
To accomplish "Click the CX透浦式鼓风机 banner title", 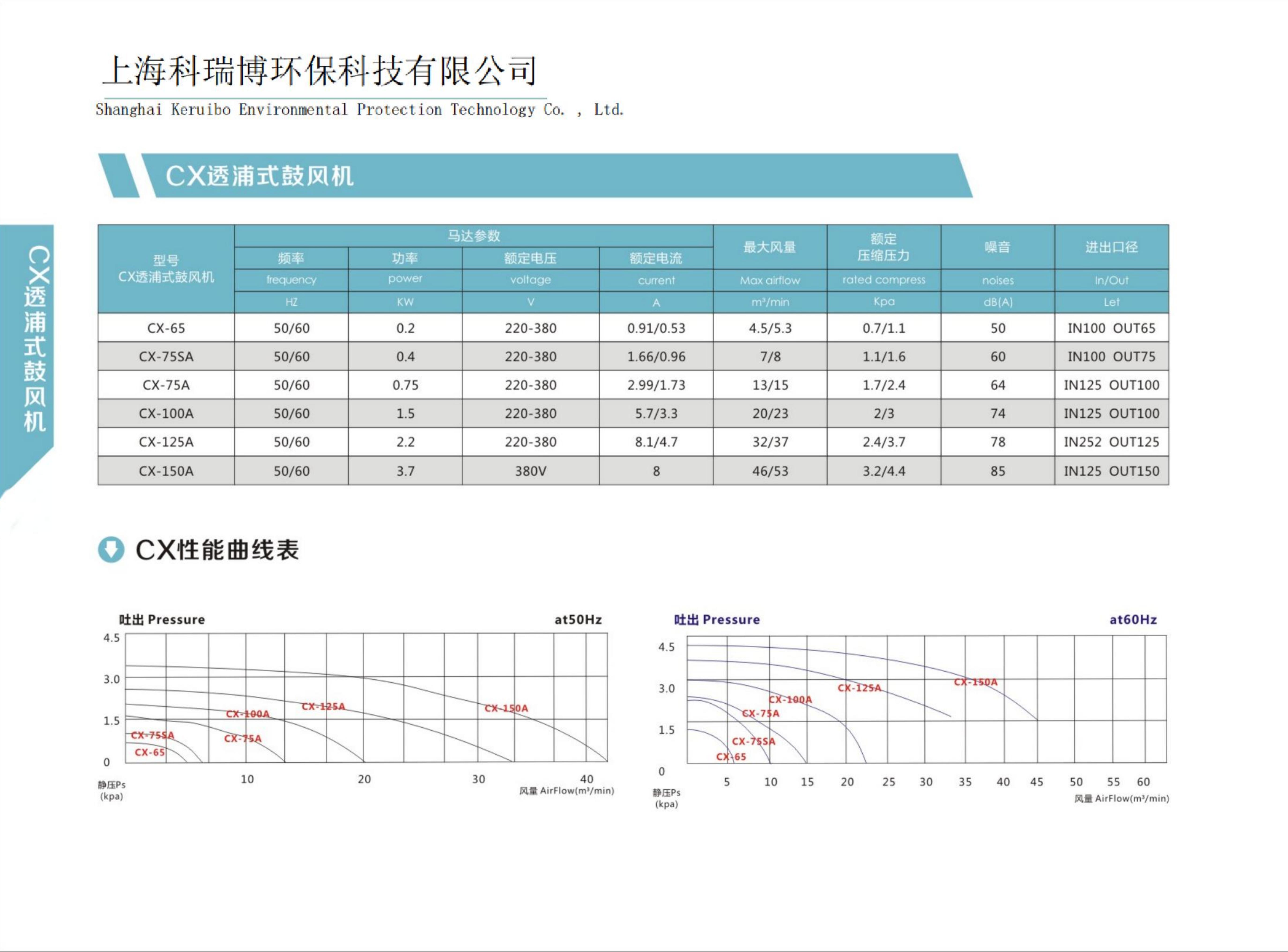I will 259,176.
